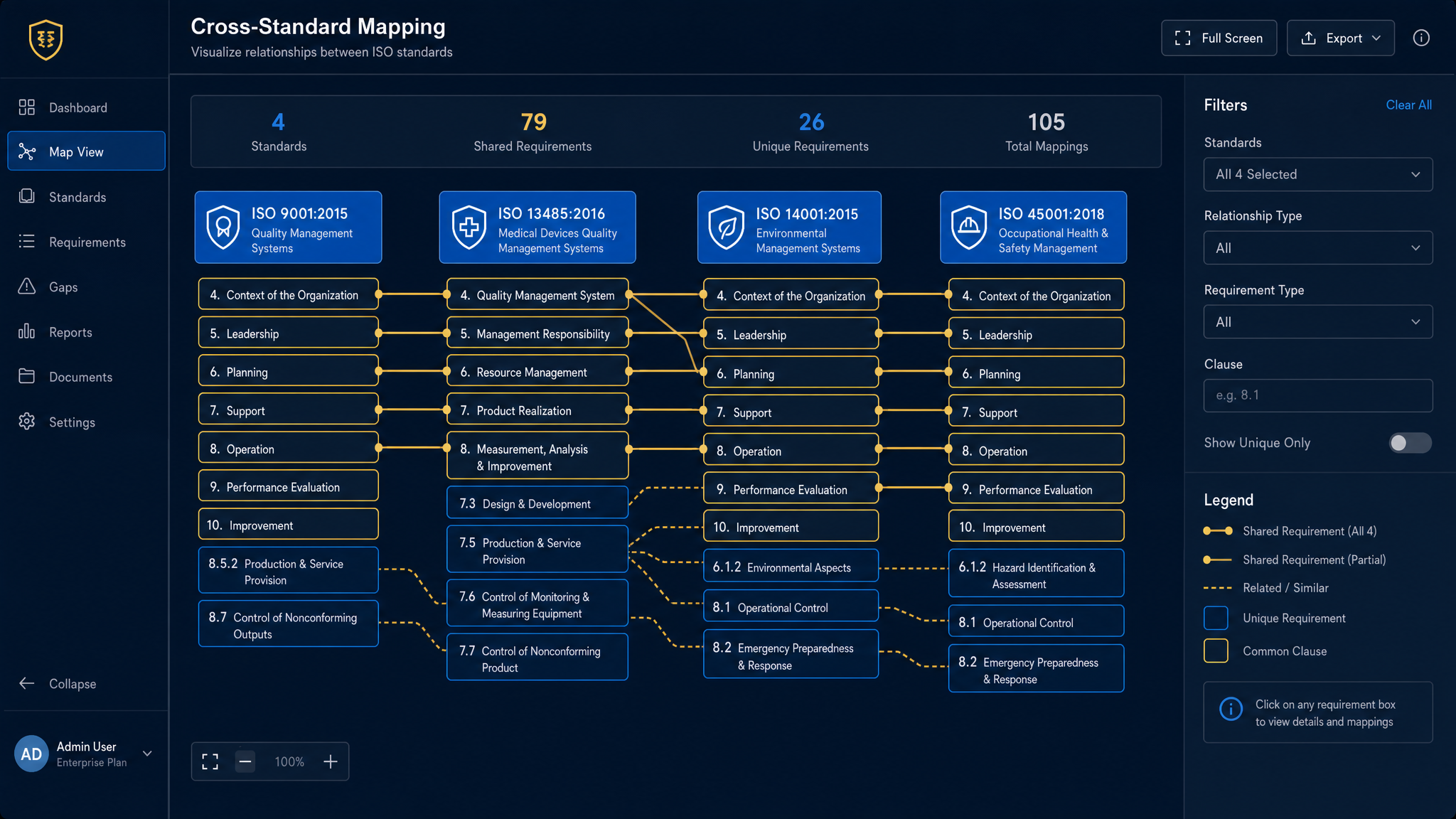The image size is (1456, 819).
Task: Click the Requirements list icon
Action: (x=27, y=242)
